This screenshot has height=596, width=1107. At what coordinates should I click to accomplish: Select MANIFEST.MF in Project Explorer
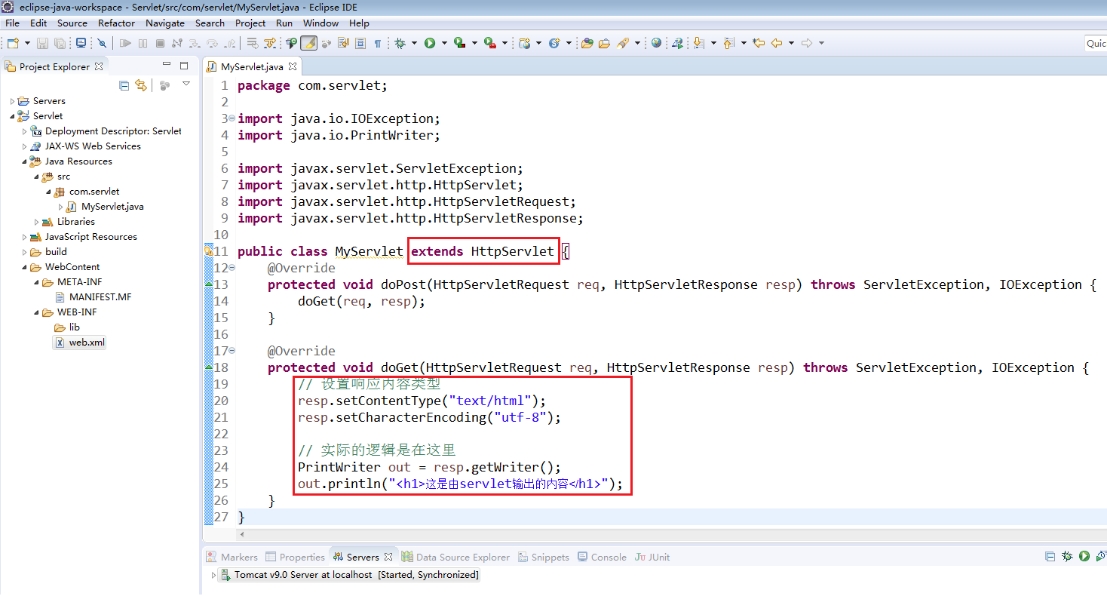(x=93, y=297)
